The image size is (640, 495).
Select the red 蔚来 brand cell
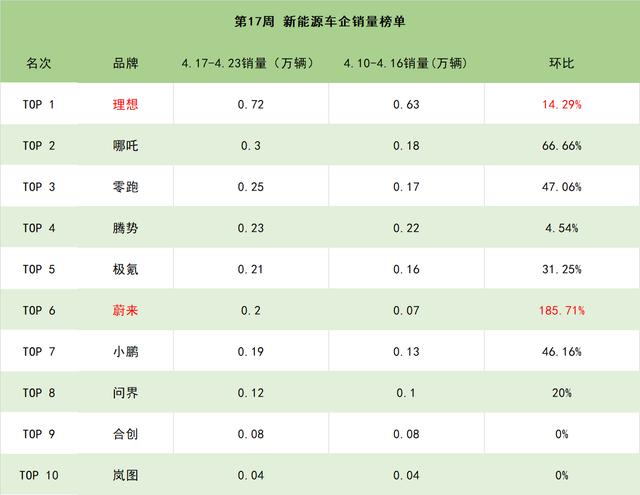point(125,311)
